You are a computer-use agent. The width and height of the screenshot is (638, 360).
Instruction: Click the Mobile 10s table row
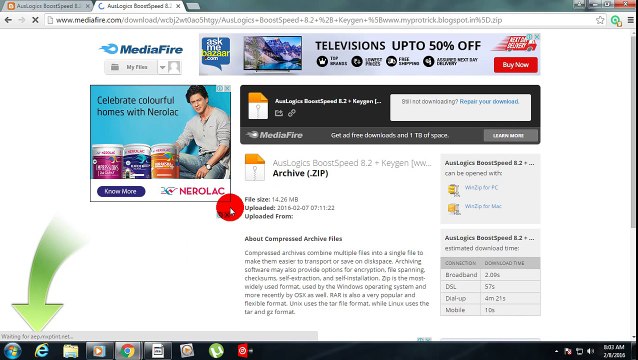490,310
